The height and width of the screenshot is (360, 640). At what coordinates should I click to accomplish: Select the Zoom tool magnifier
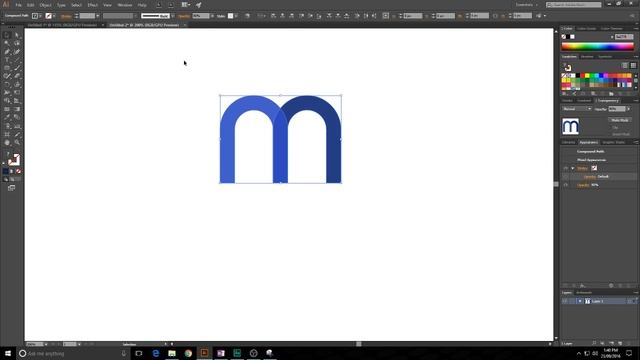click(x=17, y=142)
